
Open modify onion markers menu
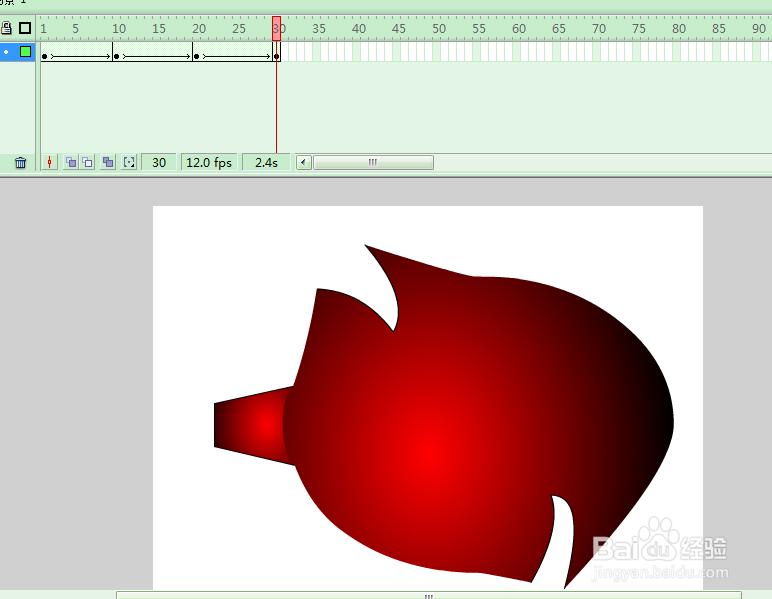tap(129, 162)
